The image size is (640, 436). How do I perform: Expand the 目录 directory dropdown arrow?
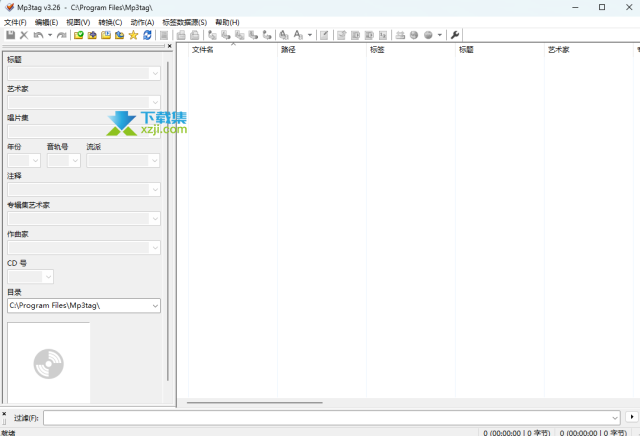[x=155, y=306]
